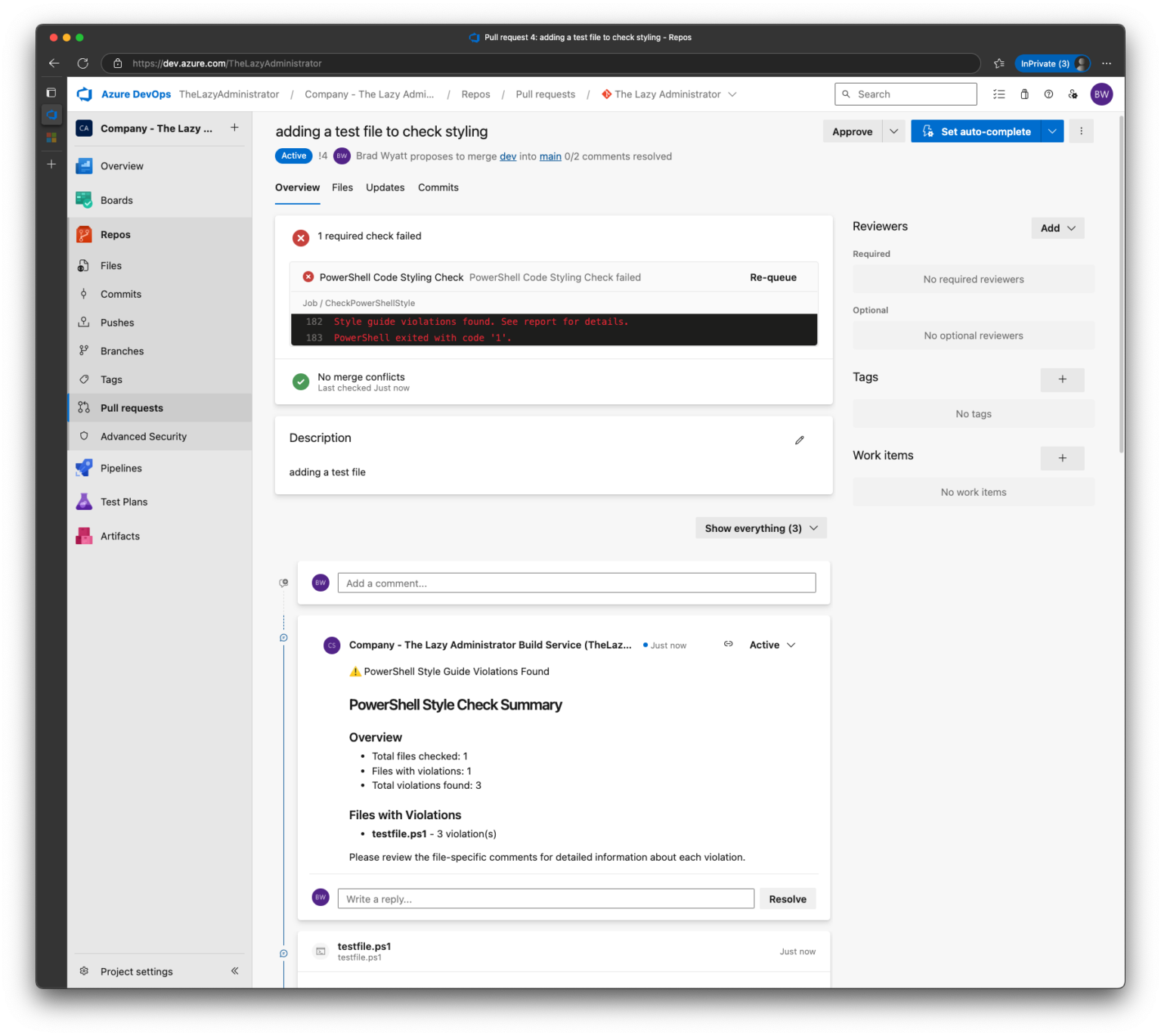Image resolution: width=1161 pixels, height=1036 pixels.
Task: Open the work items list icon in header
Action: [x=999, y=94]
